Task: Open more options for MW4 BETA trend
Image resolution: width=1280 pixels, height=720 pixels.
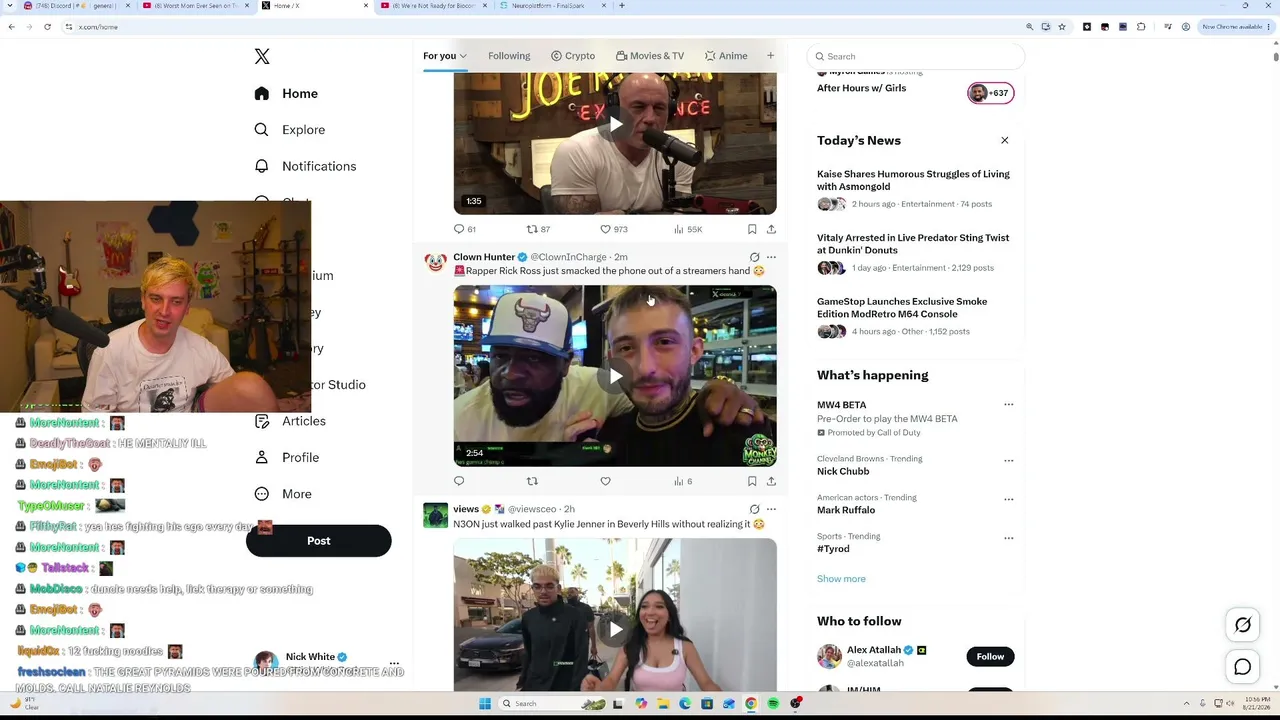Action: 1008,405
